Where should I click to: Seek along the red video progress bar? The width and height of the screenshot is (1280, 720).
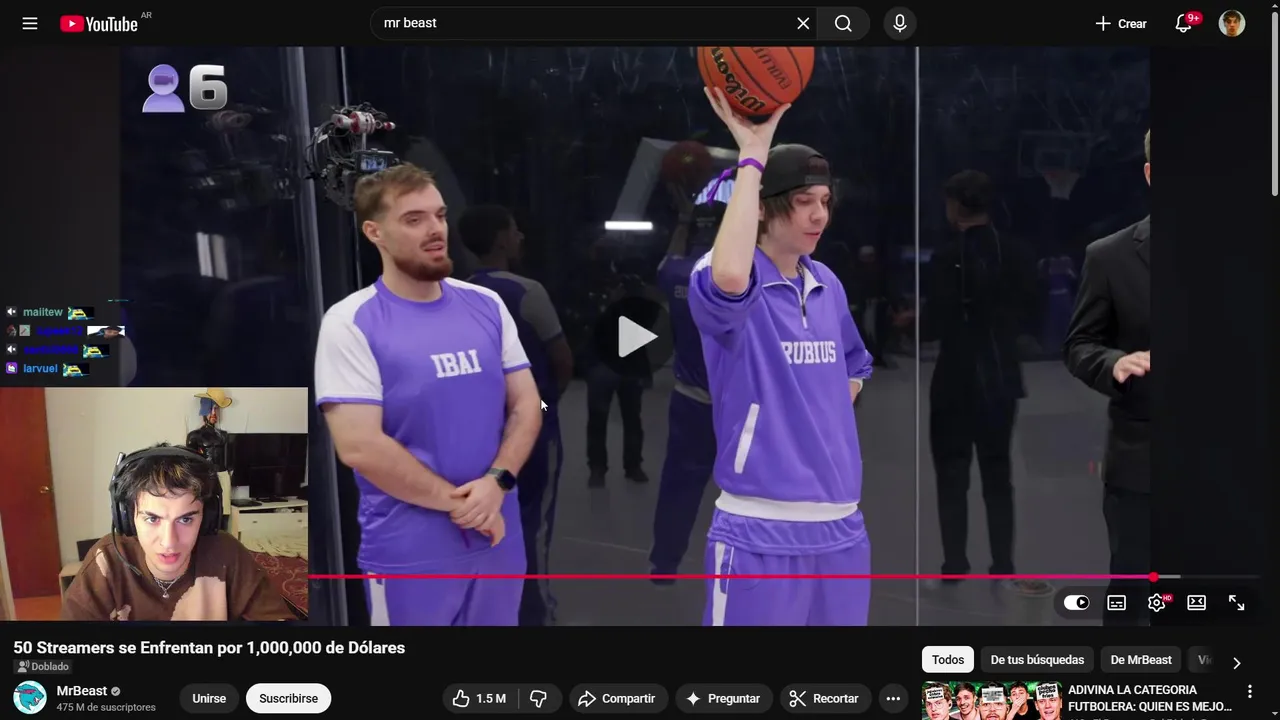click(x=731, y=577)
